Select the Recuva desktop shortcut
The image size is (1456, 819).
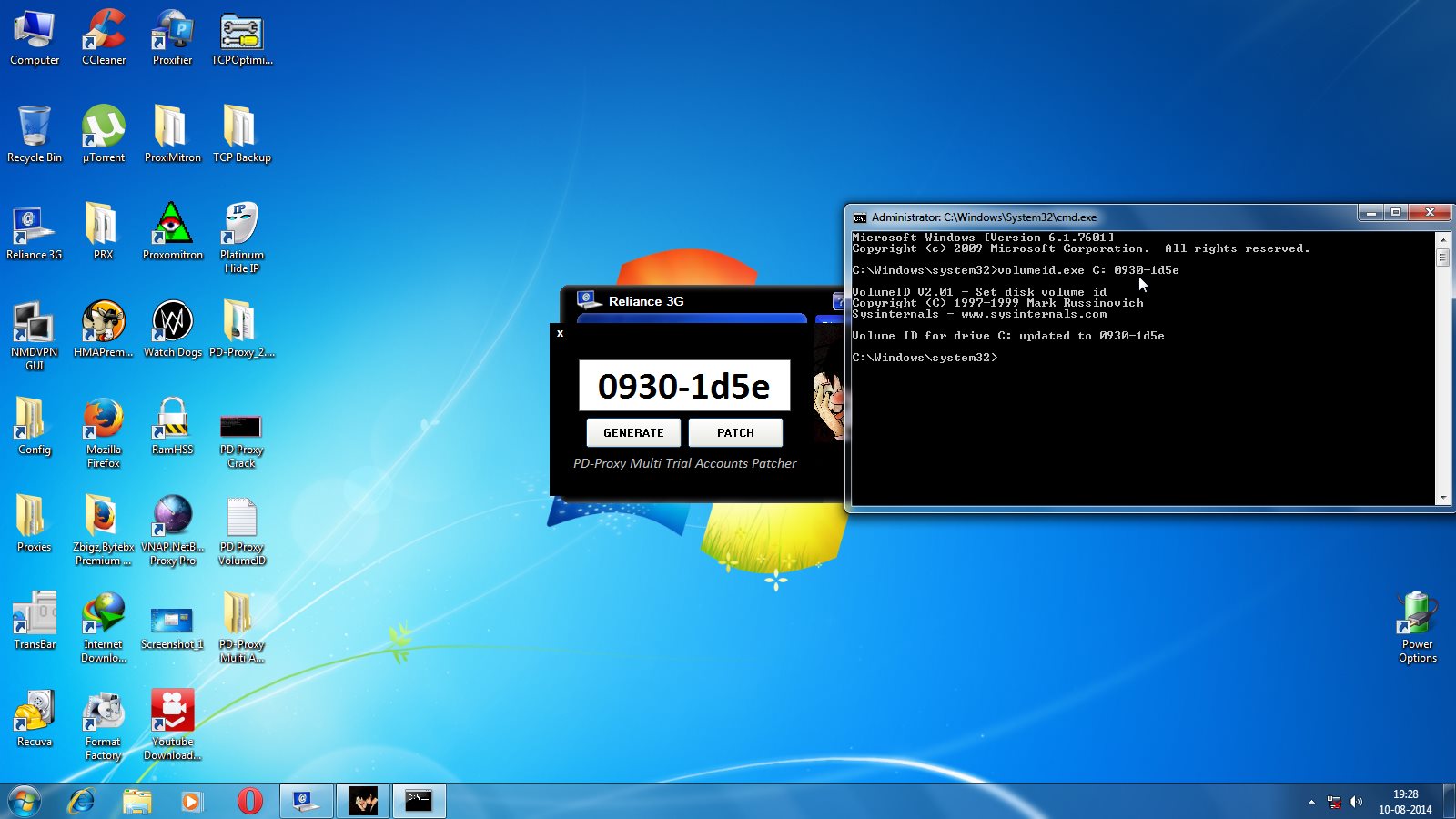(35, 719)
